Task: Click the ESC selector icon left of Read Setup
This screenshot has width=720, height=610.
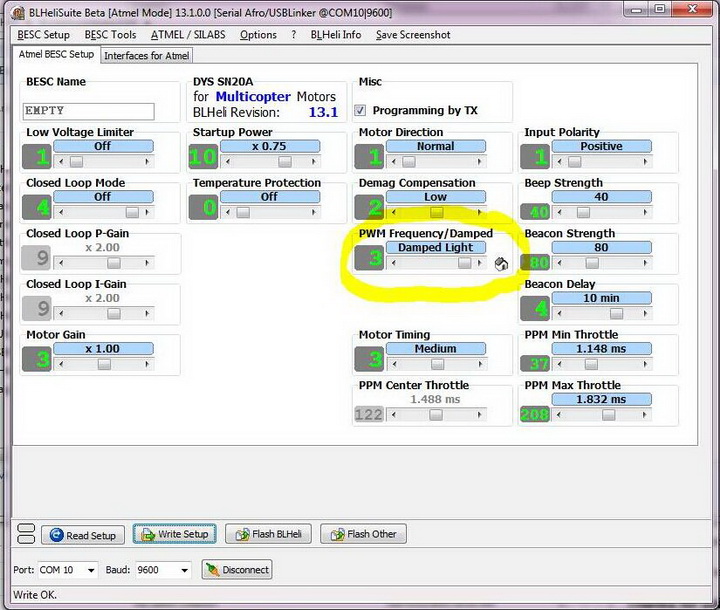Action: (x=26, y=534)
